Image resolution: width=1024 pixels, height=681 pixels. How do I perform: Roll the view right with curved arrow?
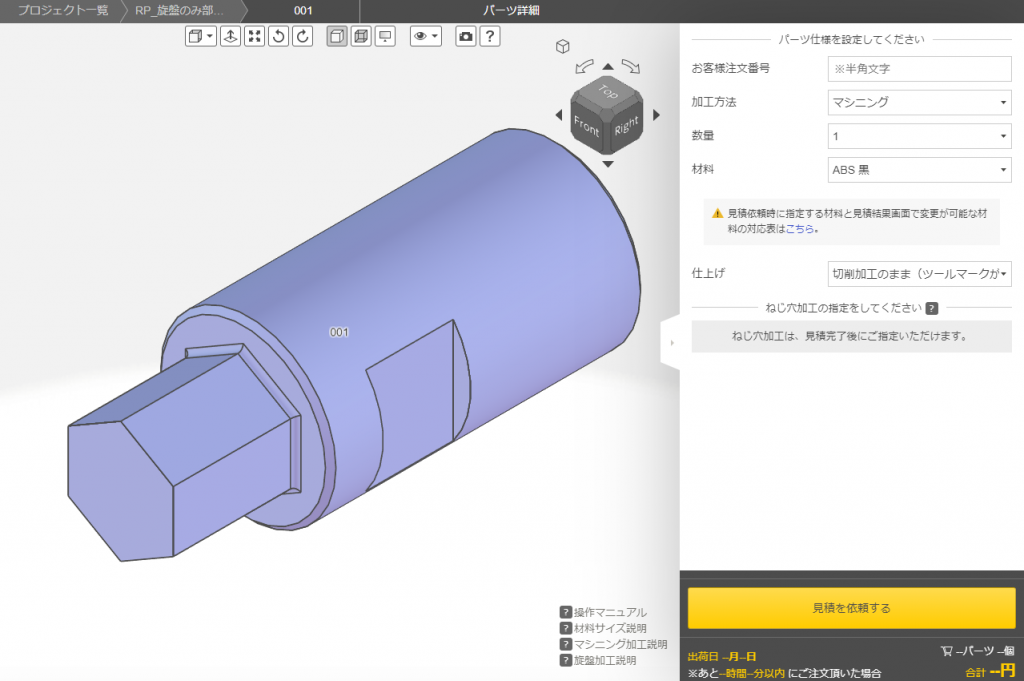point(631,66)
